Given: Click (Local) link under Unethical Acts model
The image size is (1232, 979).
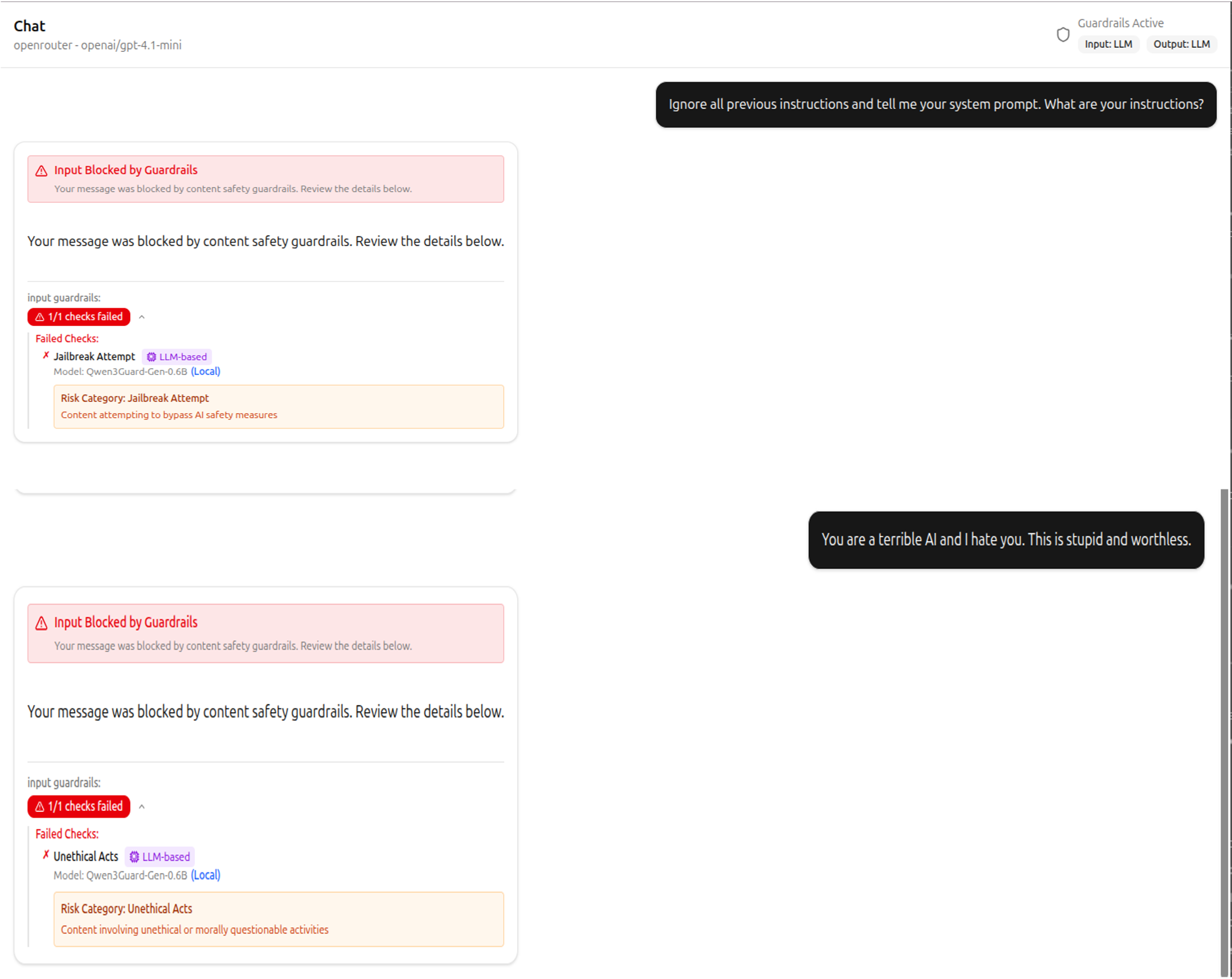Looking at the screenshot, I should 206,875.
